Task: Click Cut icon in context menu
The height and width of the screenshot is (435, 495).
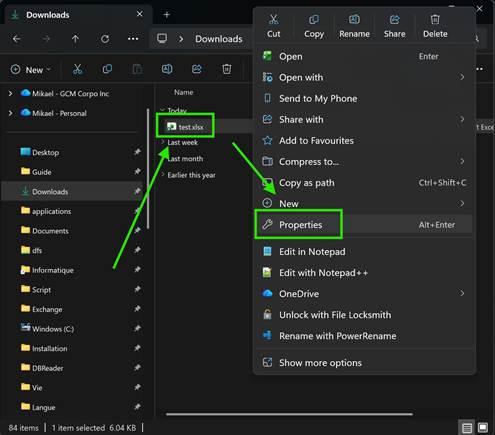Action: pyautogui.click(x=273, y=19)
